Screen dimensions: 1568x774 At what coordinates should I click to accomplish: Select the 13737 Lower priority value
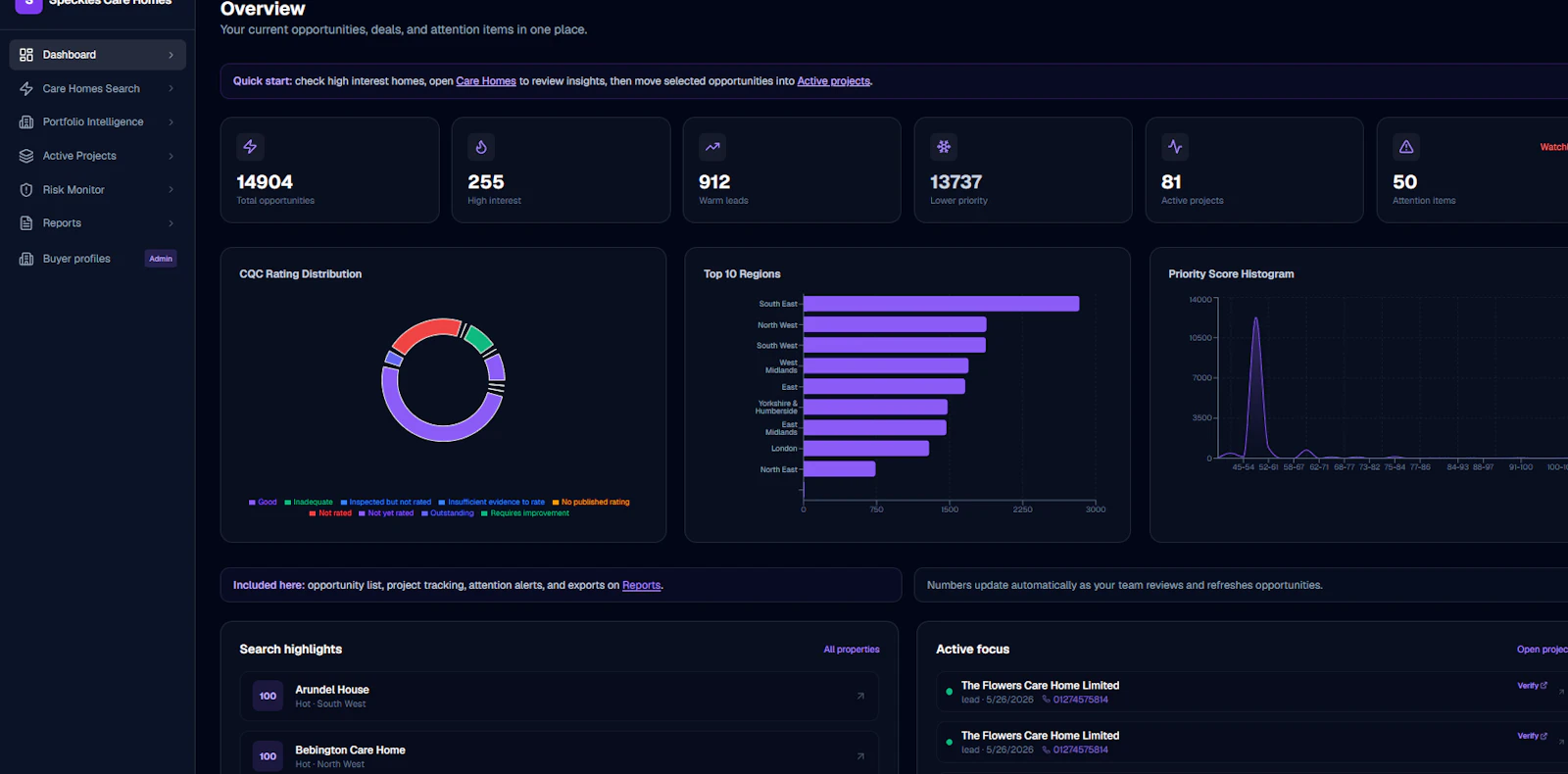pos(955,182)
